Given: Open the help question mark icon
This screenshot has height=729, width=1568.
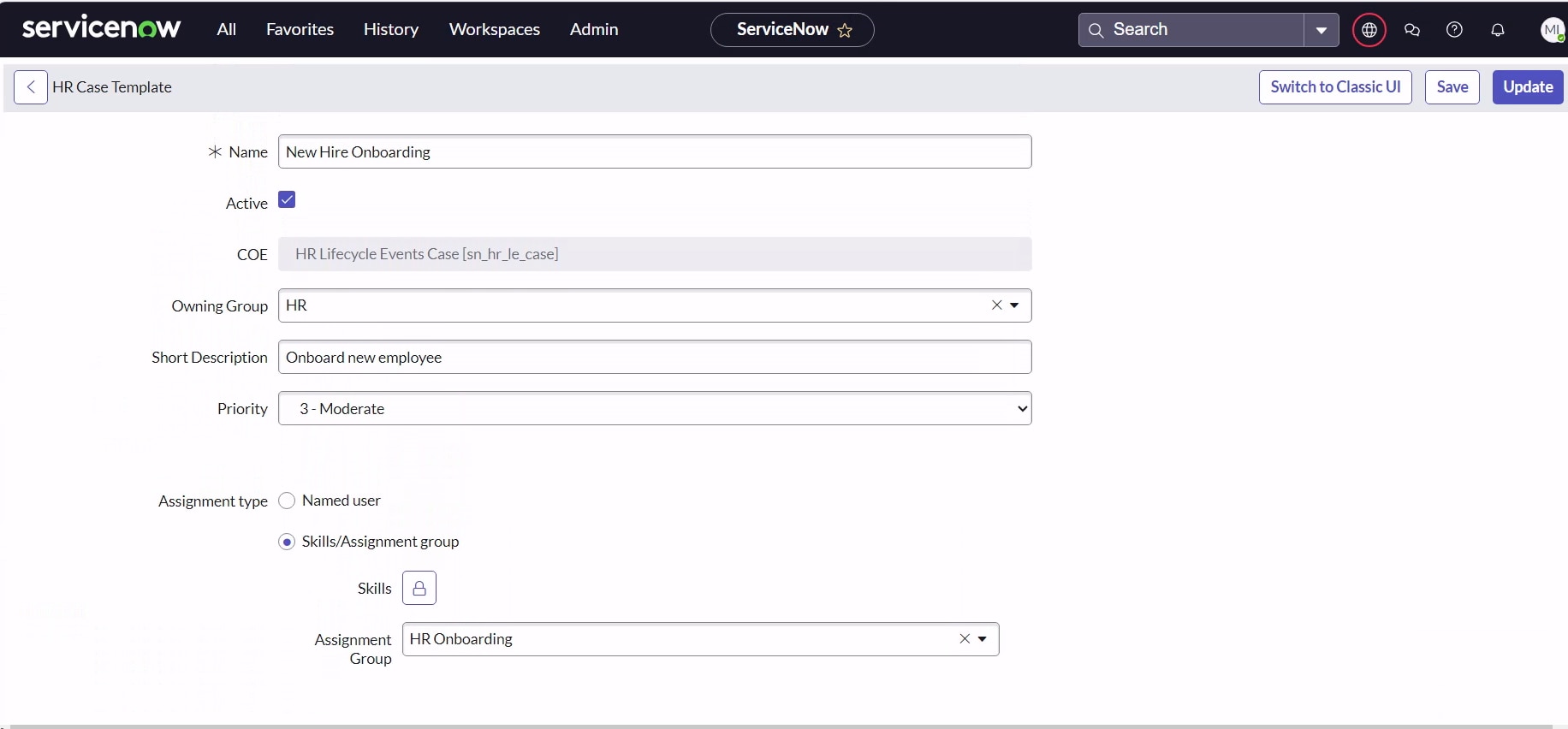Looking at the screenshot, I should tap(1454, 30).
